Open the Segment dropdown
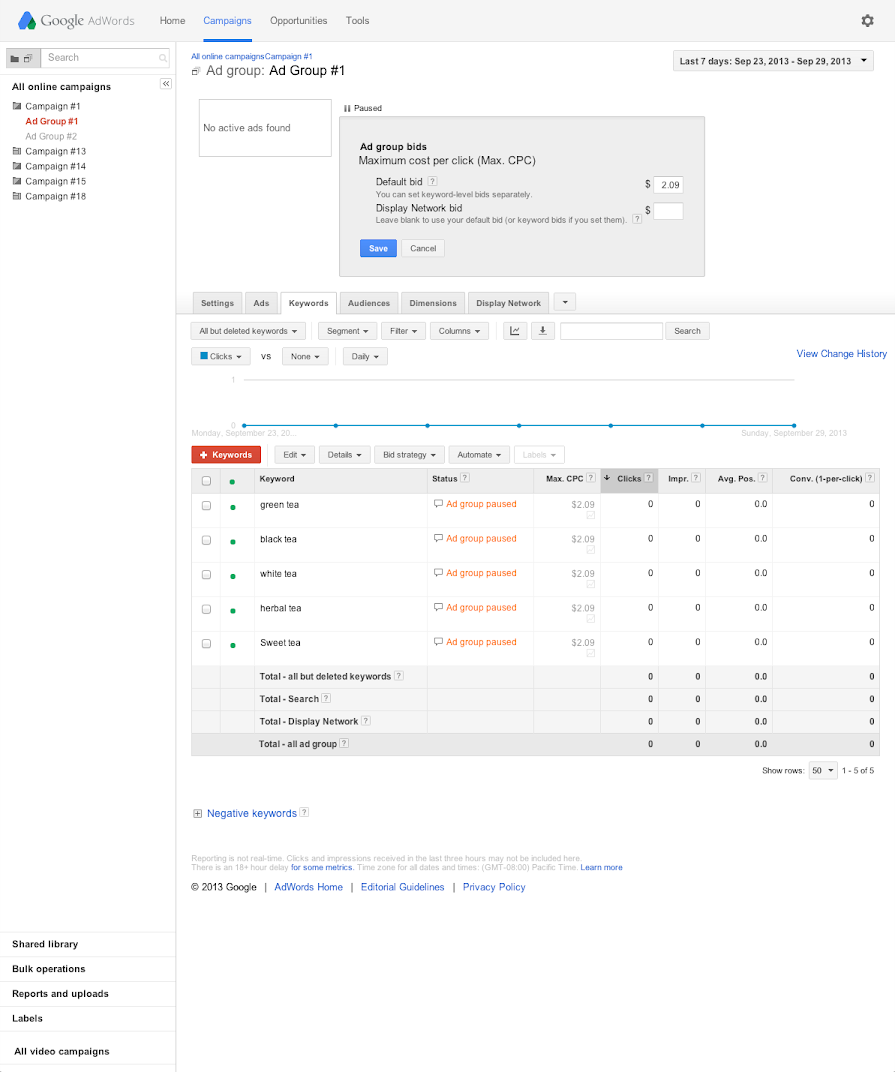The height and width of the screenshot is (1072, 895). pyautogui.click(x=347, y=331)
